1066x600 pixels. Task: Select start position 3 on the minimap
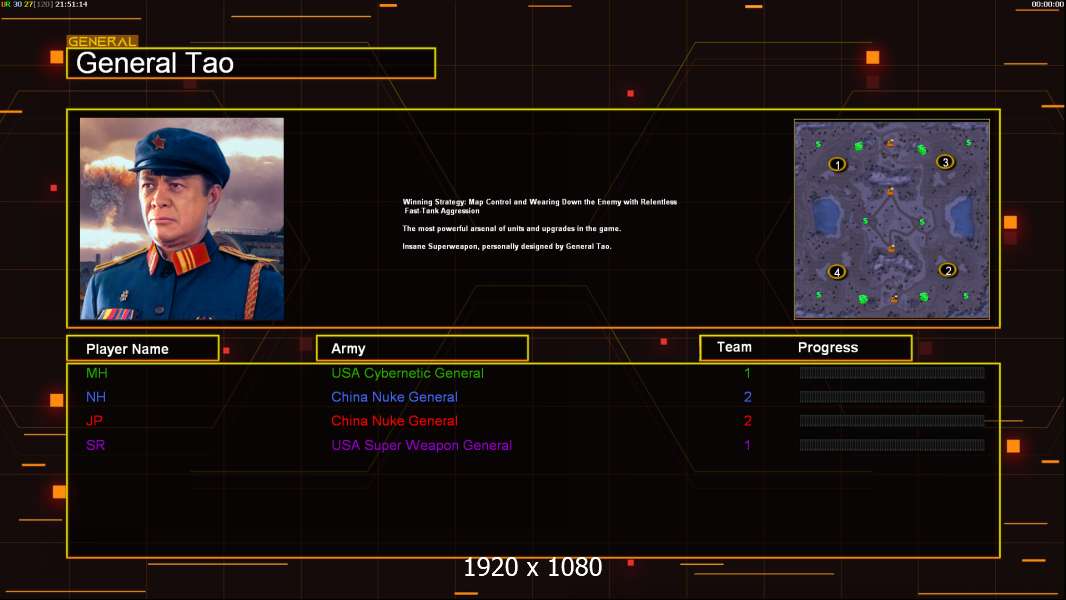point(945,162)
